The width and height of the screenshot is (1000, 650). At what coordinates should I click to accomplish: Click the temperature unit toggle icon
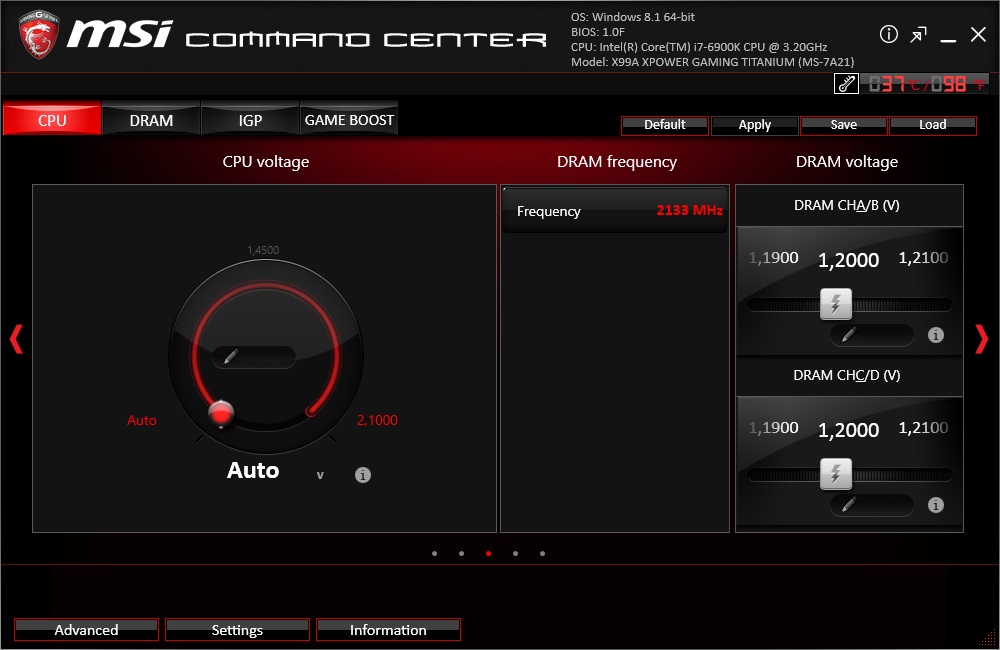[x=846, y=84]
